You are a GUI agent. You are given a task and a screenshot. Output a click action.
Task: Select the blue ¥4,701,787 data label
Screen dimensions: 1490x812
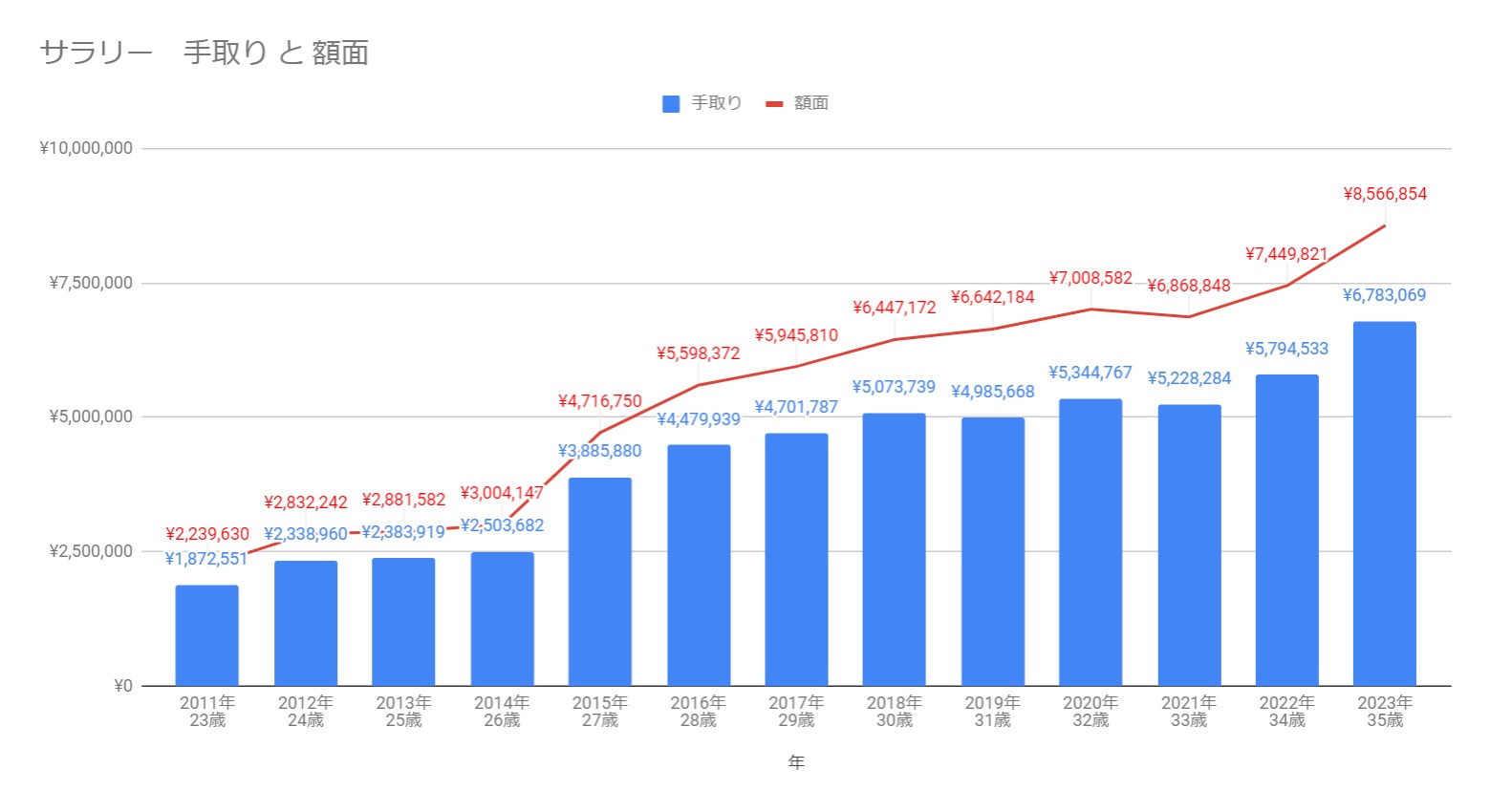[x=796, y=407]
